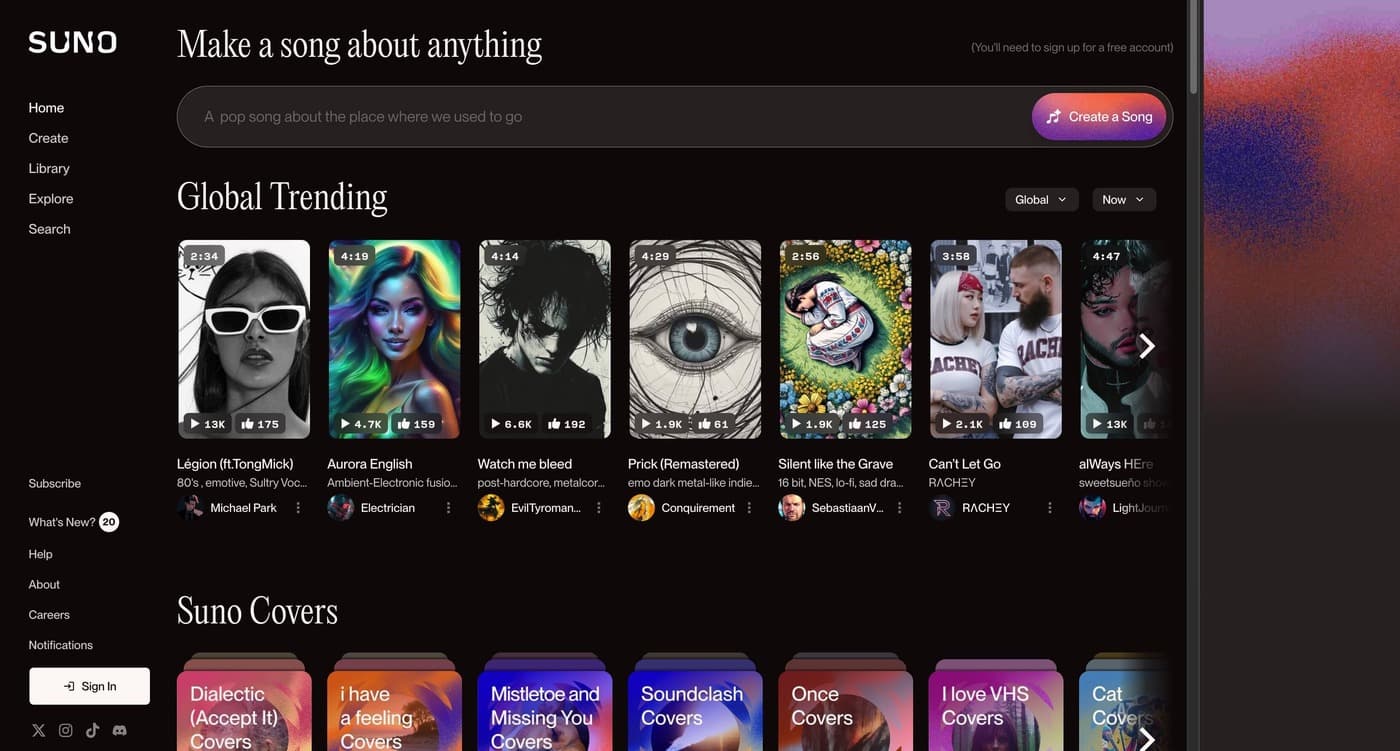1400x751 pixels.
Task: Go to Home in sidebar
Action: tap(46, 108)
